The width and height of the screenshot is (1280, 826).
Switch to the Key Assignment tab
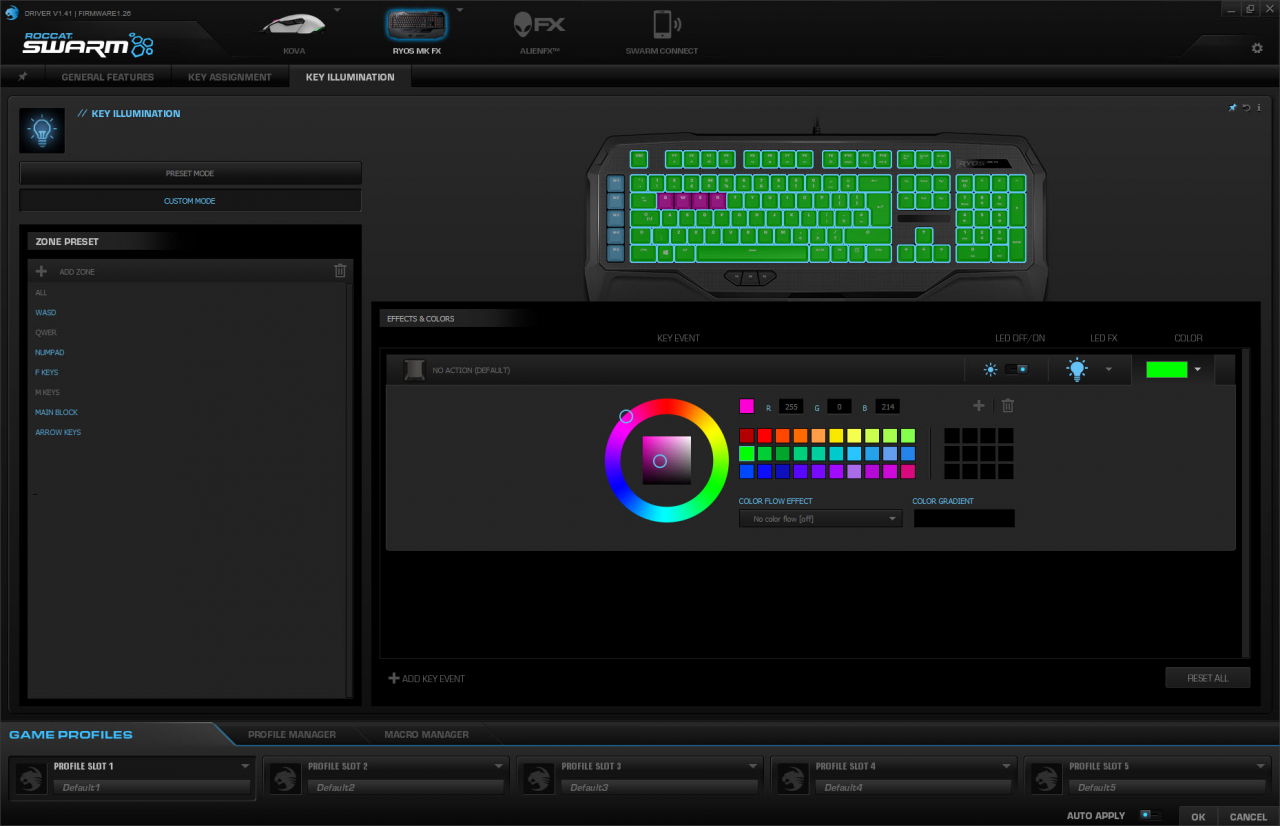230,77
